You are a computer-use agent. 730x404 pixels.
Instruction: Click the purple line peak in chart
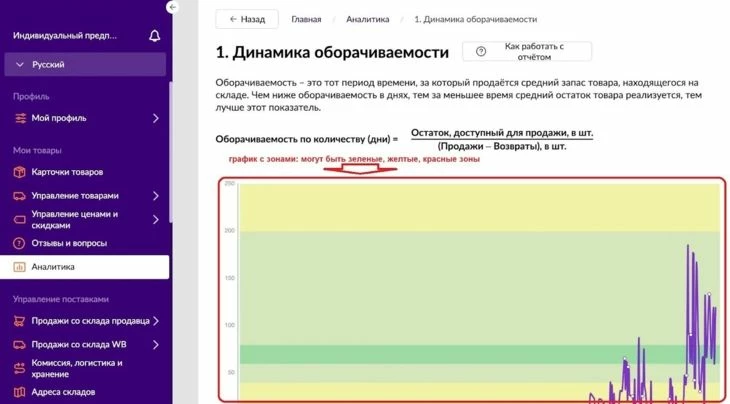pos(688,246)
